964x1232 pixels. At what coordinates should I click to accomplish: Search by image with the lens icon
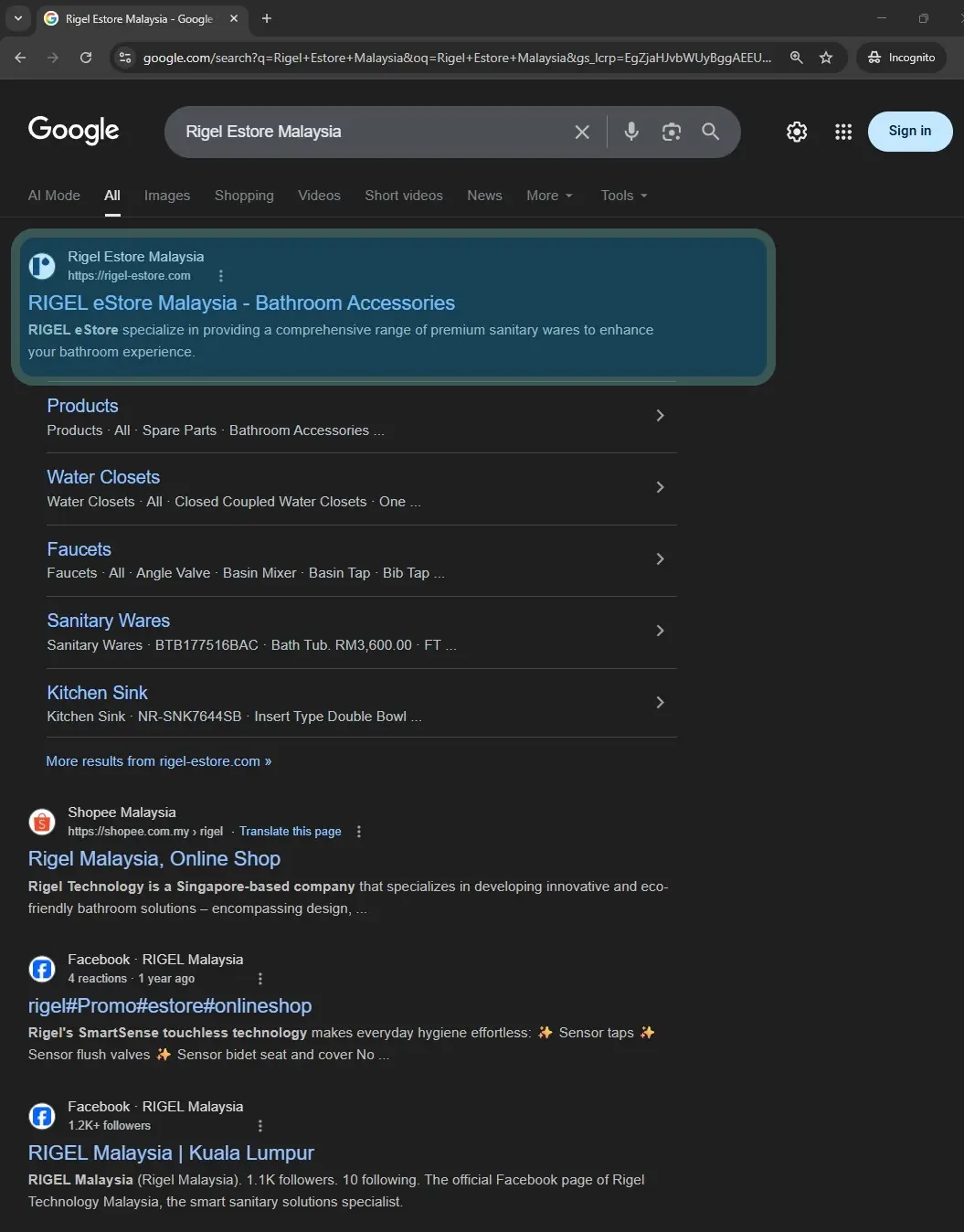(x=672, y=132)
